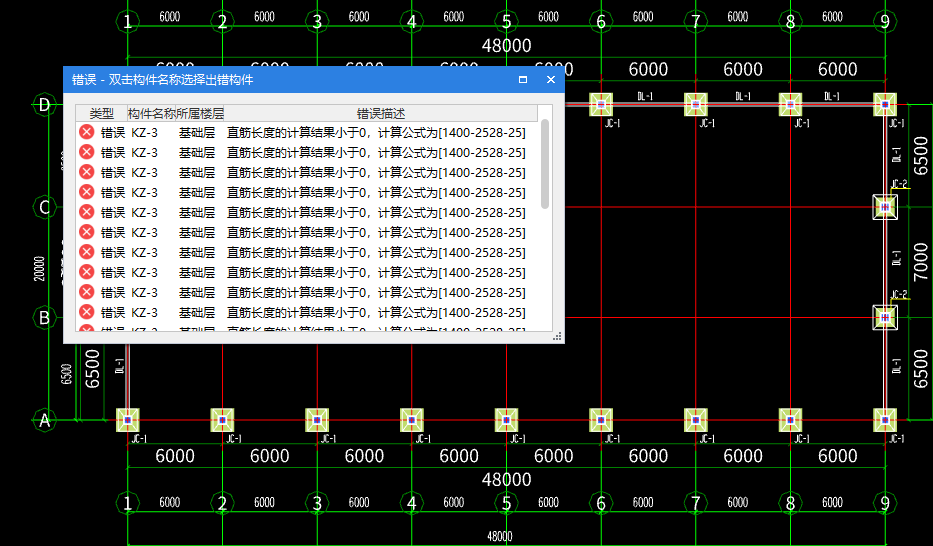Select footing at axis A and 6 intersection
The image size is (933, 546).
(601, 420)
